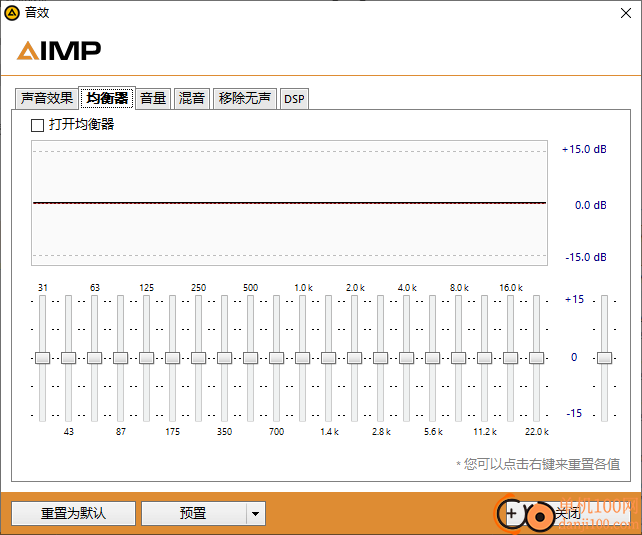Click the 2.0 k band slider handle
Viewport: 642px width, 535px height.
(354, 358)
